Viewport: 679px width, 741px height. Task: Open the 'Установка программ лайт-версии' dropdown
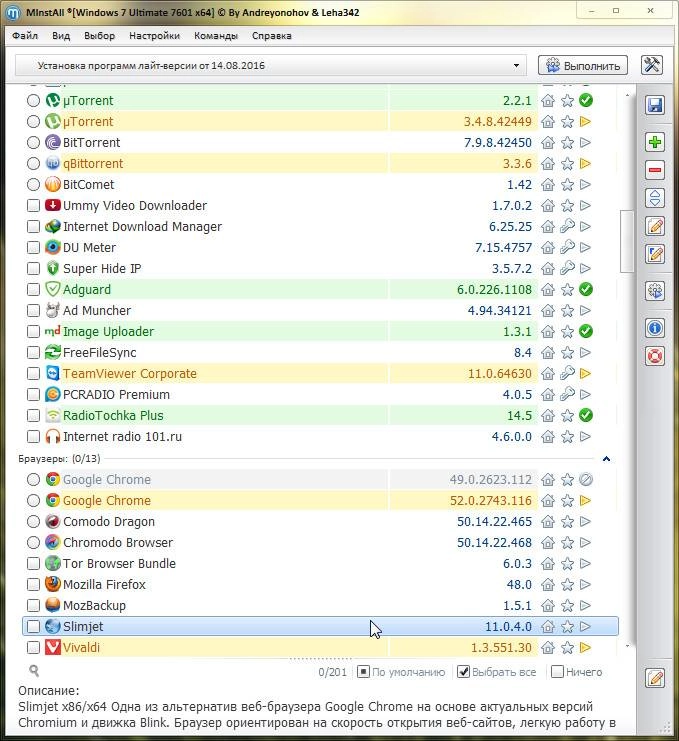[271, 66]
